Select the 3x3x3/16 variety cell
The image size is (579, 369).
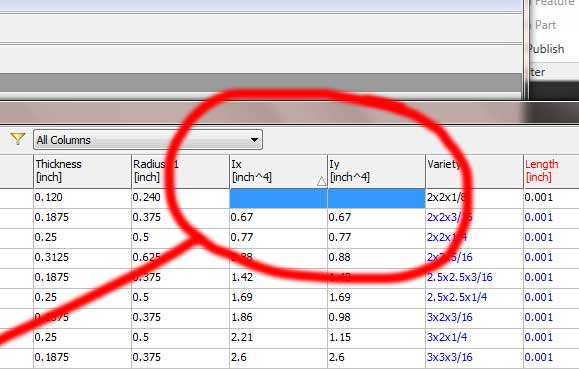pyautogui.click(x=474, y=358)
